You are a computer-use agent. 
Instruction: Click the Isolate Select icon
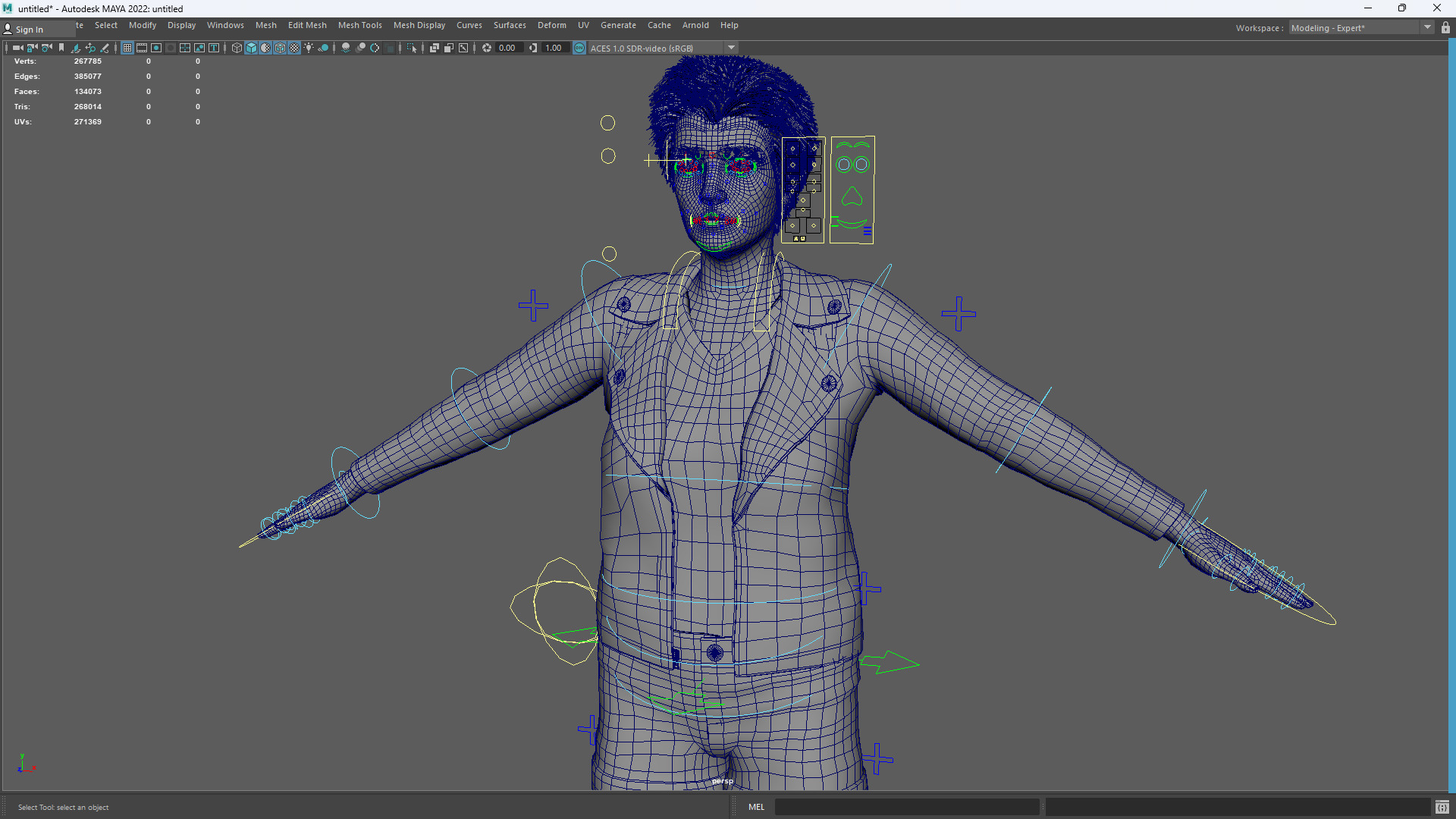click(412, 48)
